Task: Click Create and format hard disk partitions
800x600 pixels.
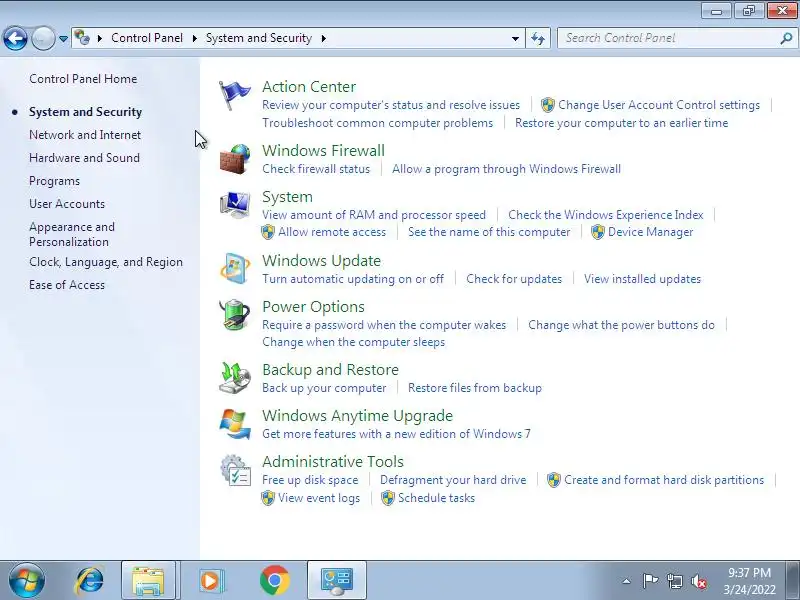Action: tap(664, 480)
